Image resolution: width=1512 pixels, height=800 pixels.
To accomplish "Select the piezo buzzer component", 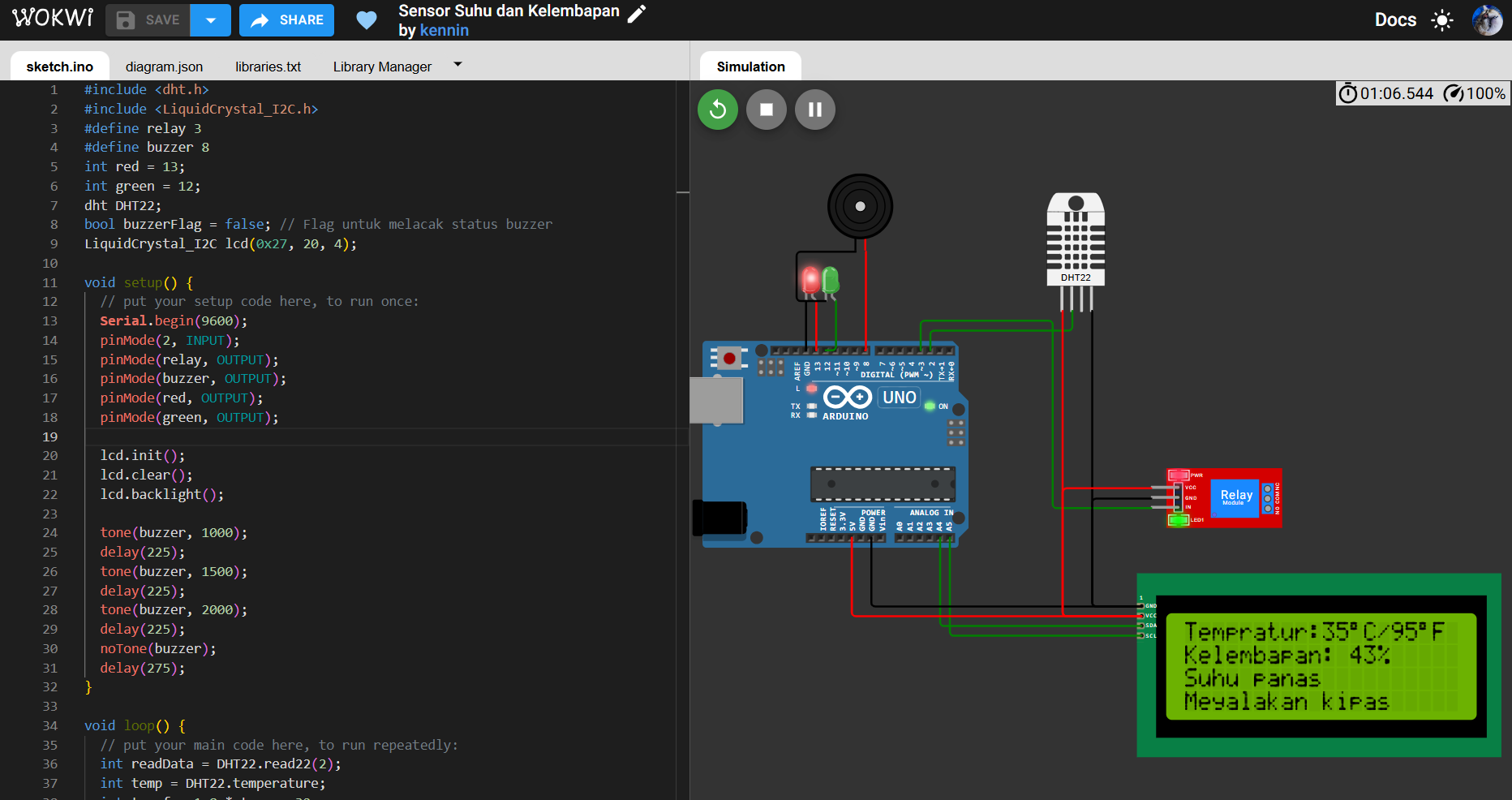I will [860, 206].
